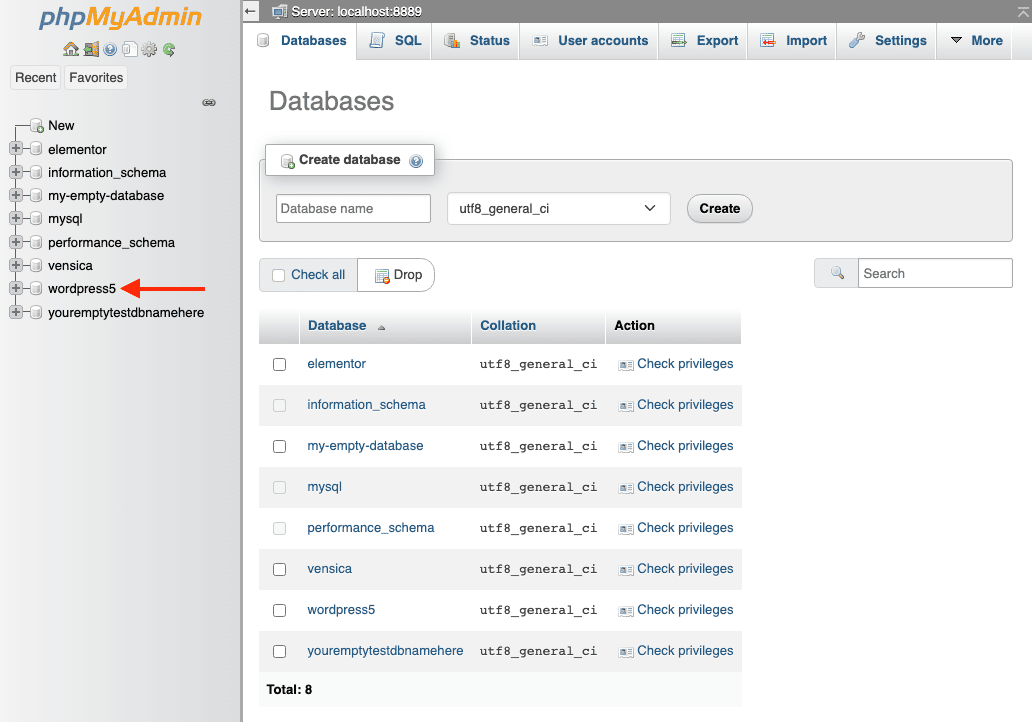Image resolution: width=1032 pixels, height=722 pixels.
Task: Expand performance_schema in navigation tree
Action: tap(16, 242)
